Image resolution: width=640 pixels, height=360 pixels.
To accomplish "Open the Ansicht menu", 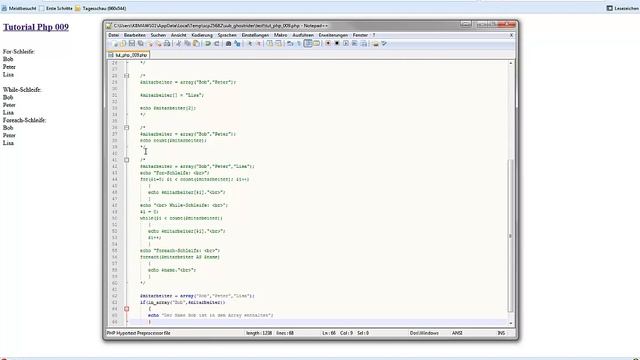I will pos(178,35).
